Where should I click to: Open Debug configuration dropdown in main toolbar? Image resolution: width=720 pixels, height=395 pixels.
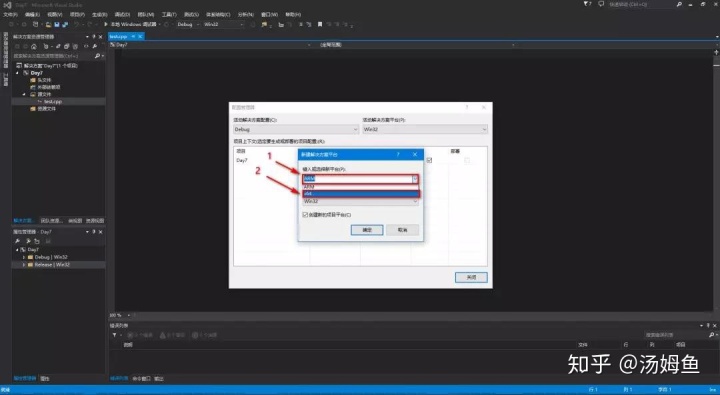click(x=188, y=24)
